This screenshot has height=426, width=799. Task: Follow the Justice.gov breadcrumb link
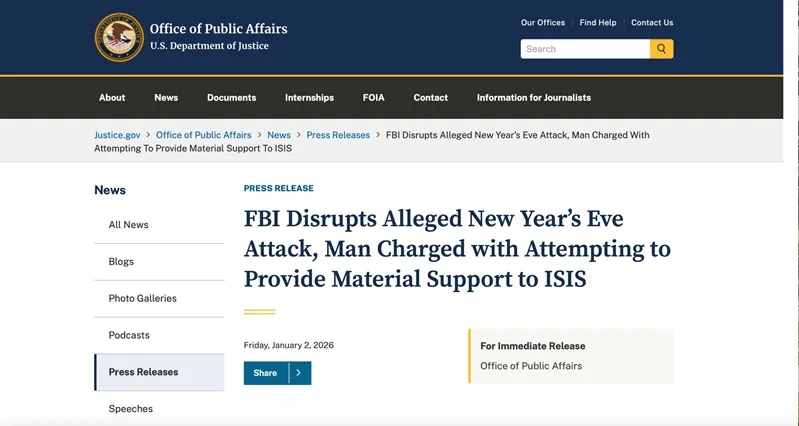[117, 135]
